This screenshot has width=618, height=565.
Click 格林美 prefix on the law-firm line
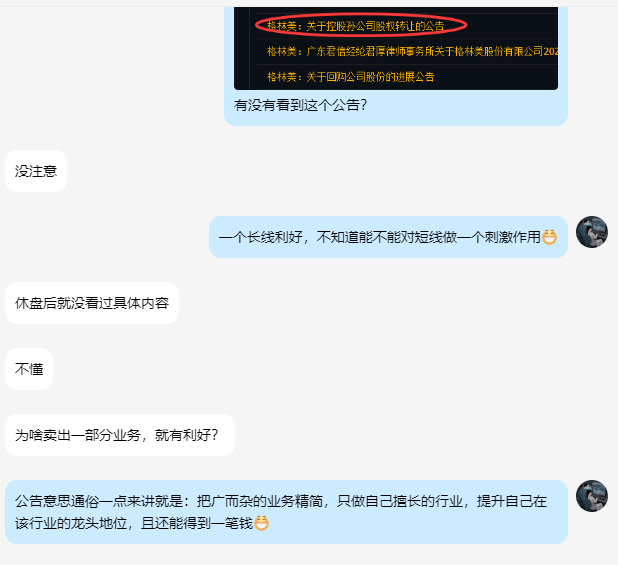pos(282,52)
